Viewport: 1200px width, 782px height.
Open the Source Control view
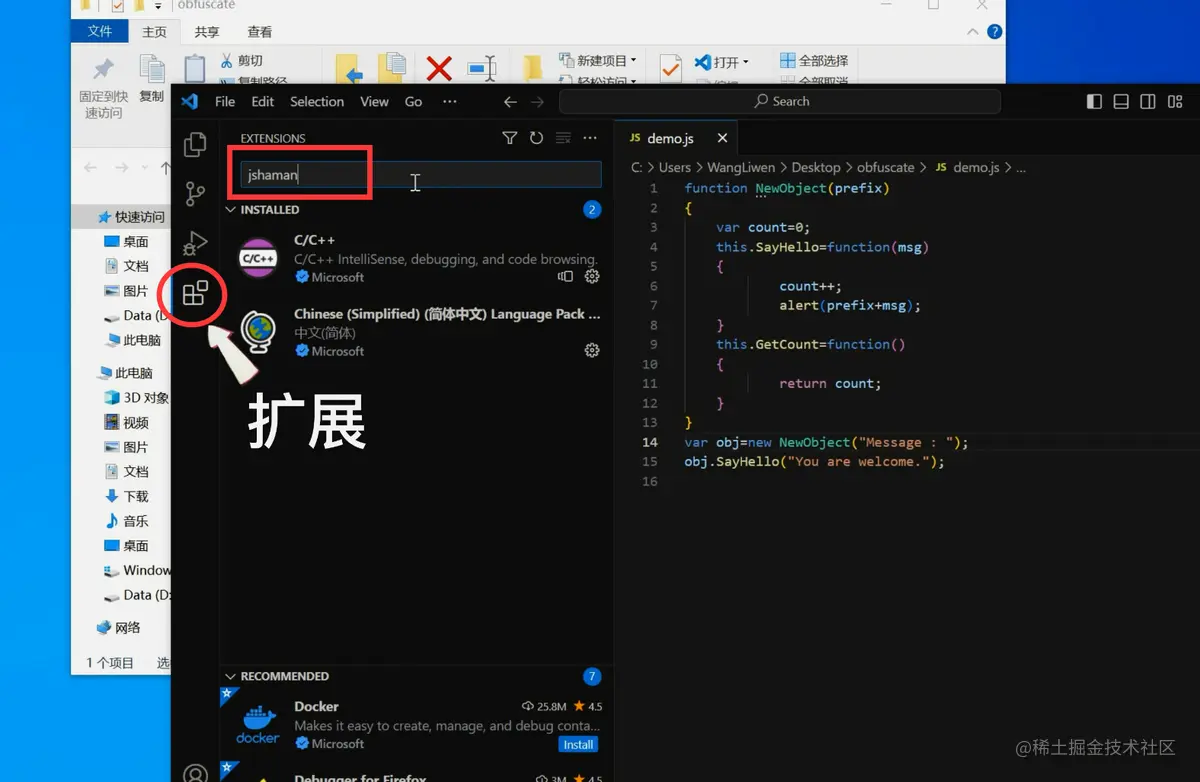[194, 193]
